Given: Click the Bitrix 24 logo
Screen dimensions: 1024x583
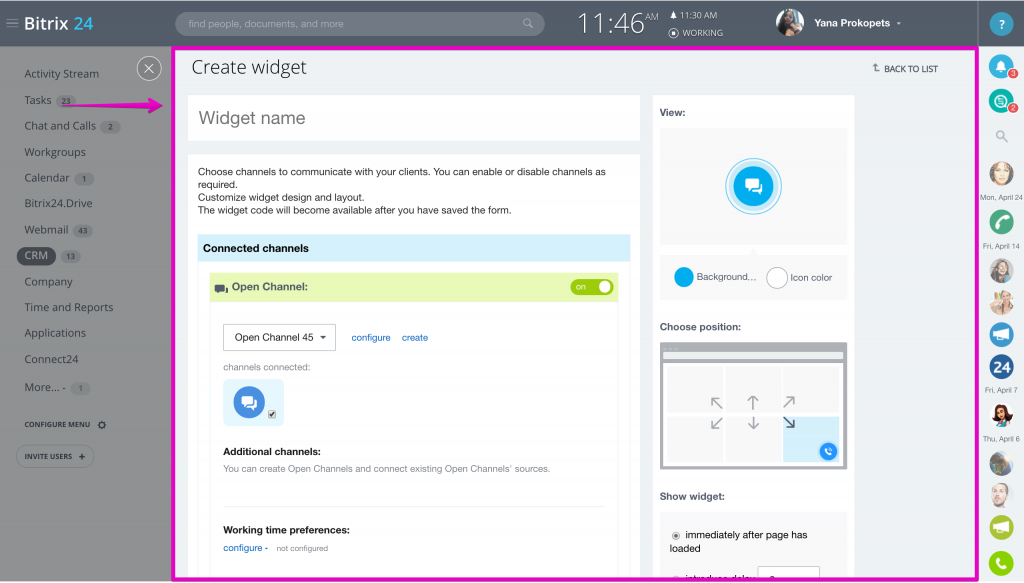Looking at the screenshot, I should tap(59, 24).
